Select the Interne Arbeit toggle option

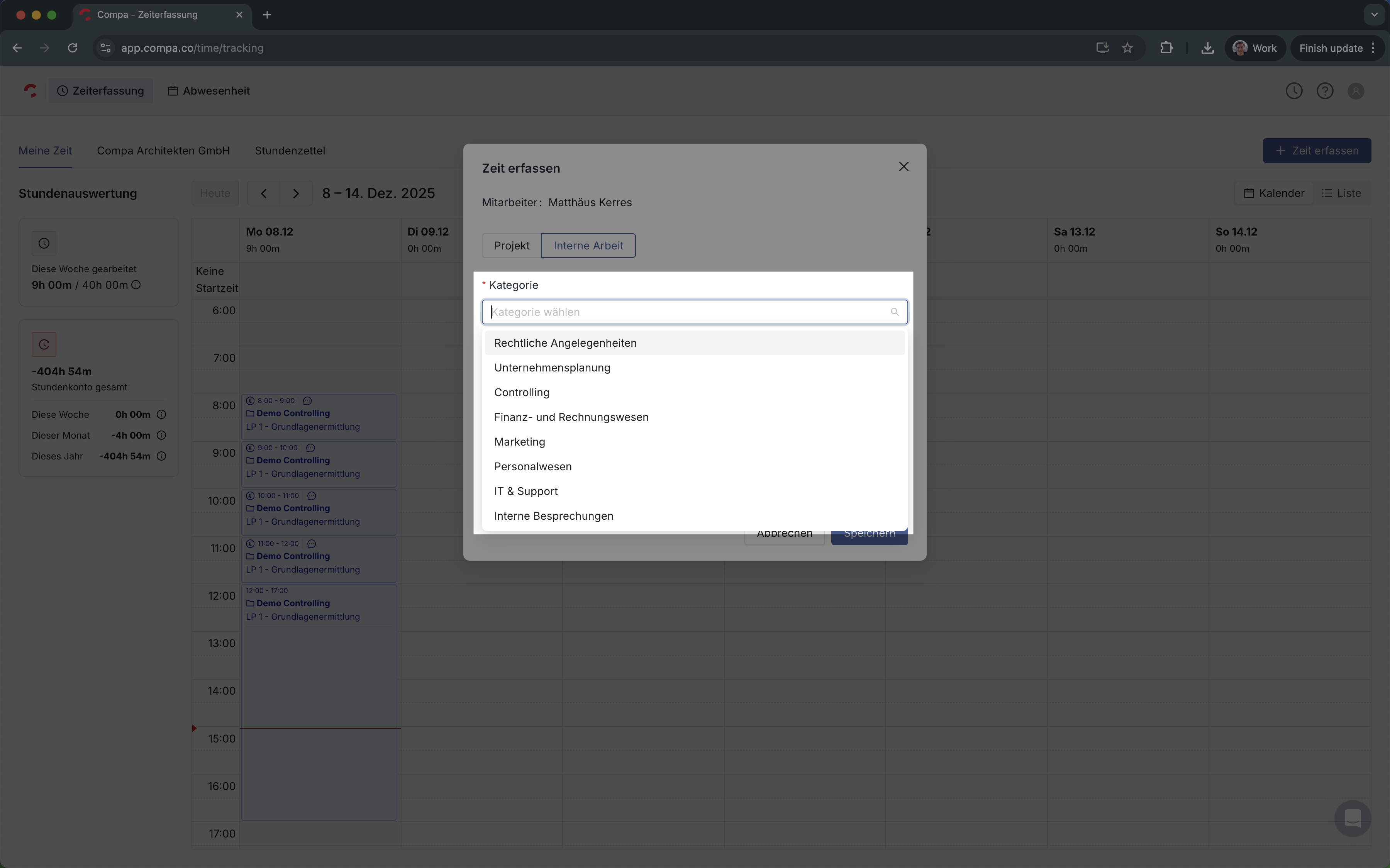588,246
